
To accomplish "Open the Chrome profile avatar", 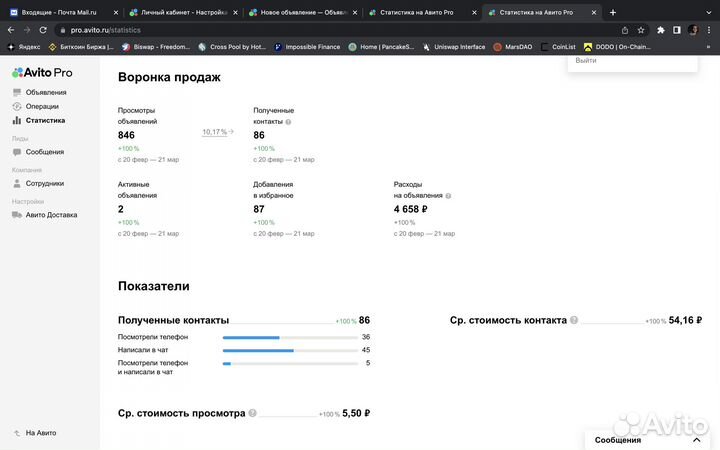I will click(692, 30).
